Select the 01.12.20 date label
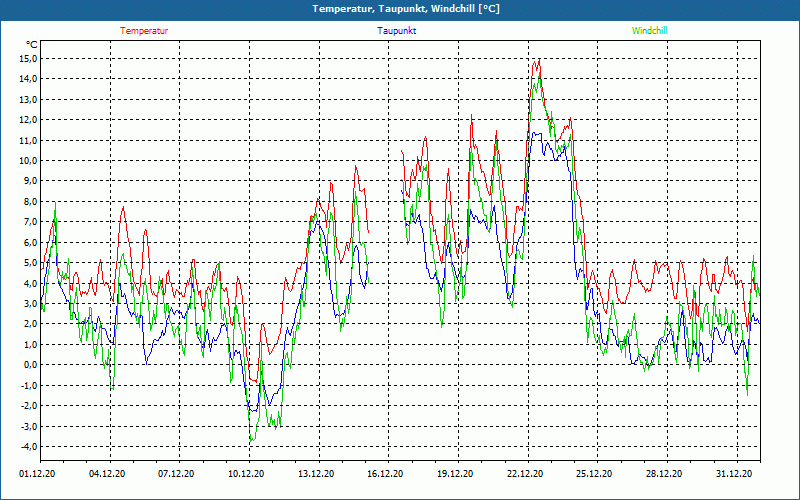Screen dimensions: 800x500 click(x=37, y=474)
